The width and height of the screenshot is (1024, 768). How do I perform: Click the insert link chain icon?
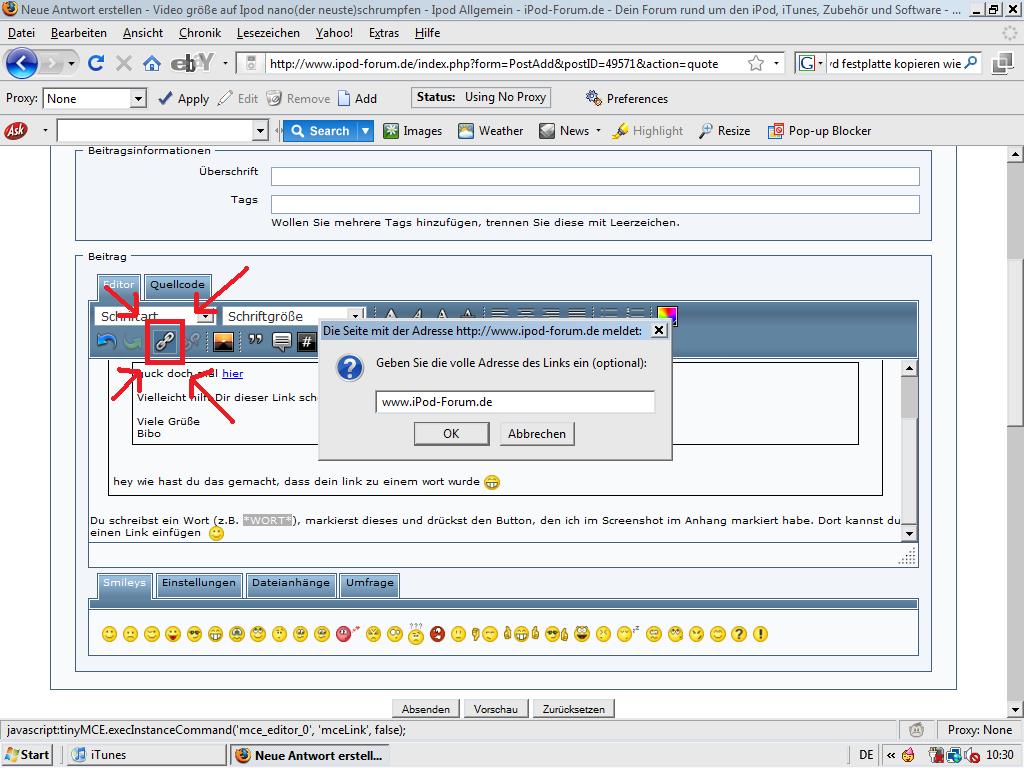coord(165,341)
